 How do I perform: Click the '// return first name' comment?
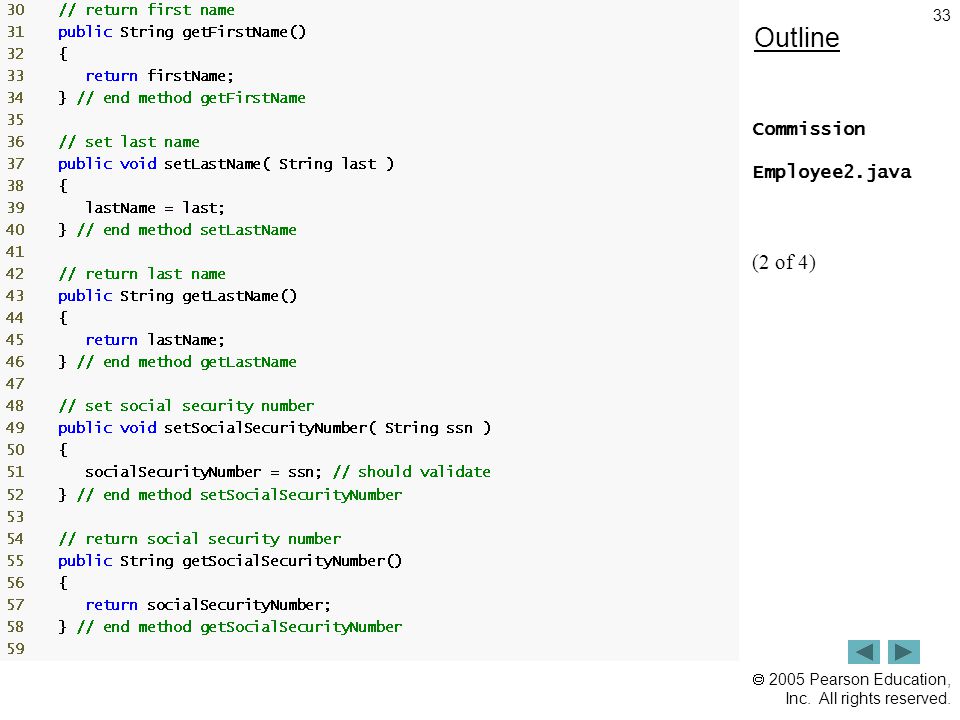pos(146,10)
